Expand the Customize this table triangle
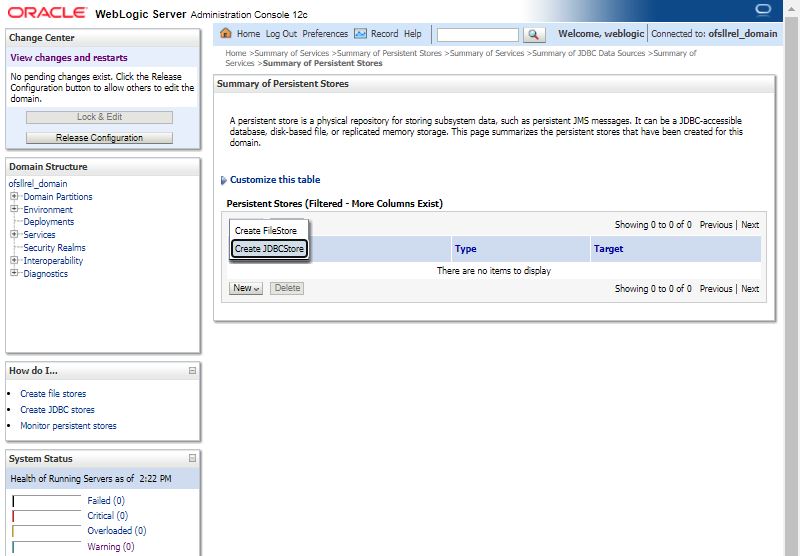This screenshot has height=556, width=800. tap(223, 180)
